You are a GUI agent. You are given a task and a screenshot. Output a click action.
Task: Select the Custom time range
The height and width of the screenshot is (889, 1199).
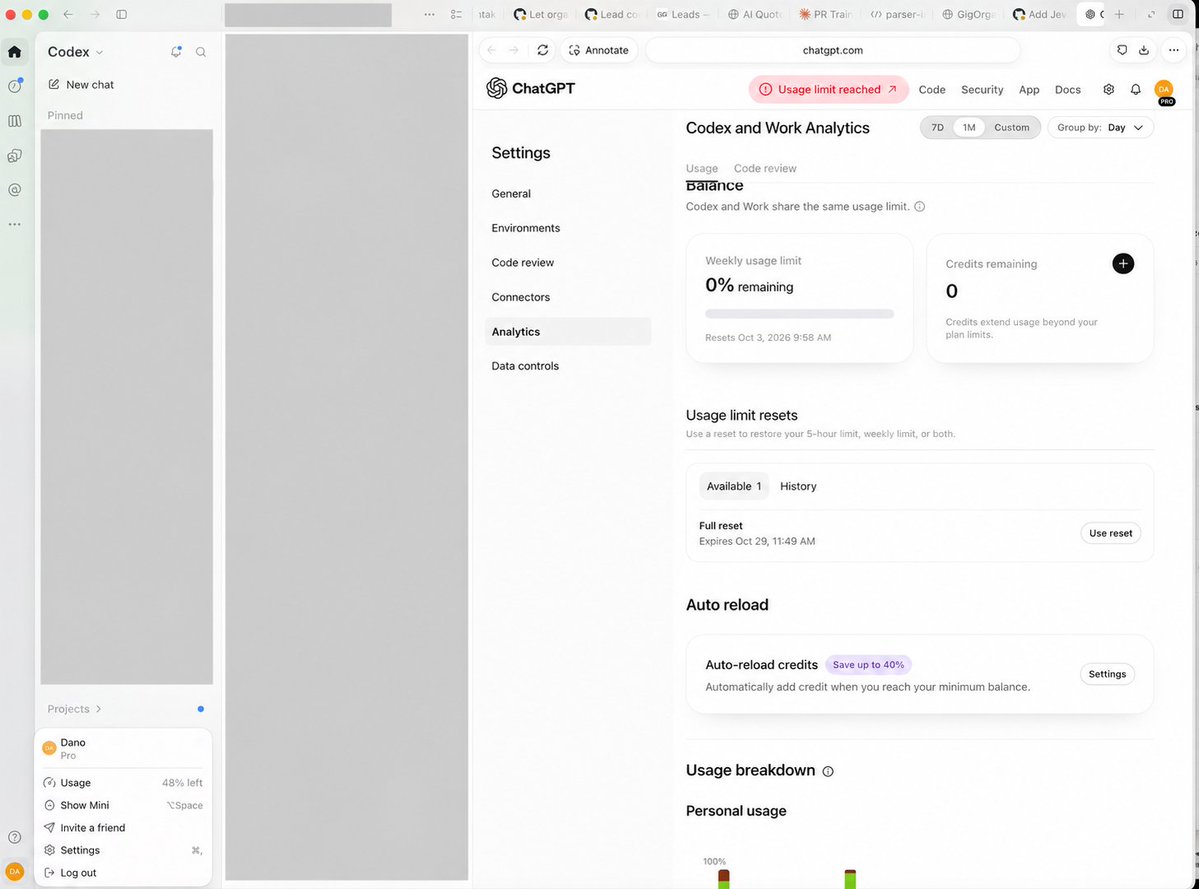coord(1011,128)
